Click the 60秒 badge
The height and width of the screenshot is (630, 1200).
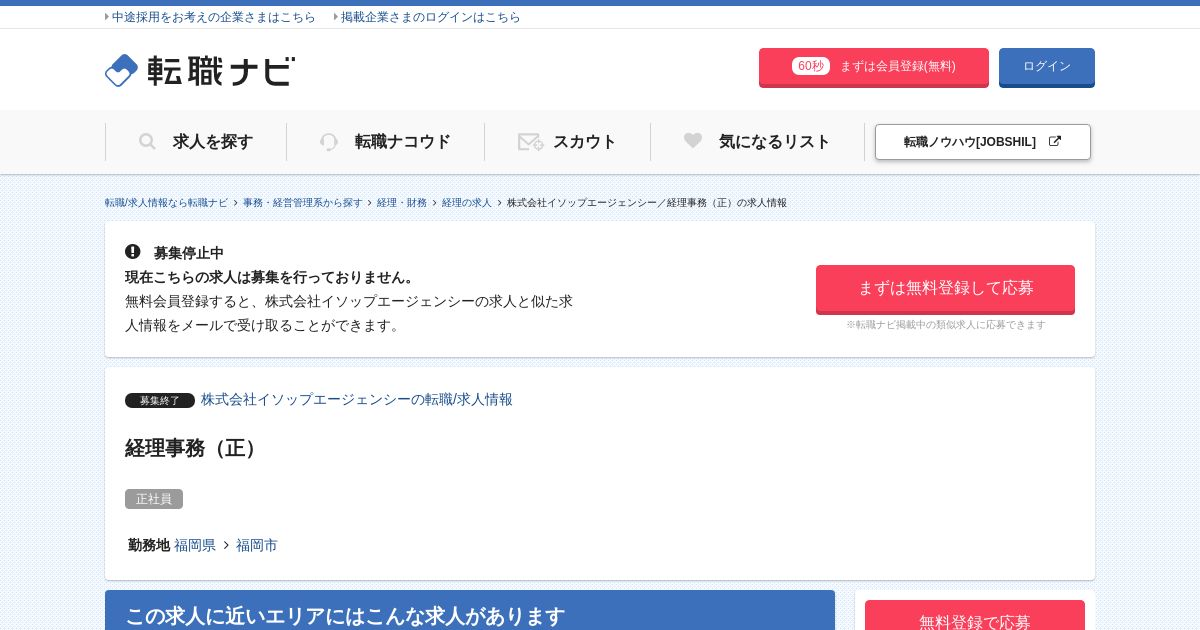pos(811,66)
